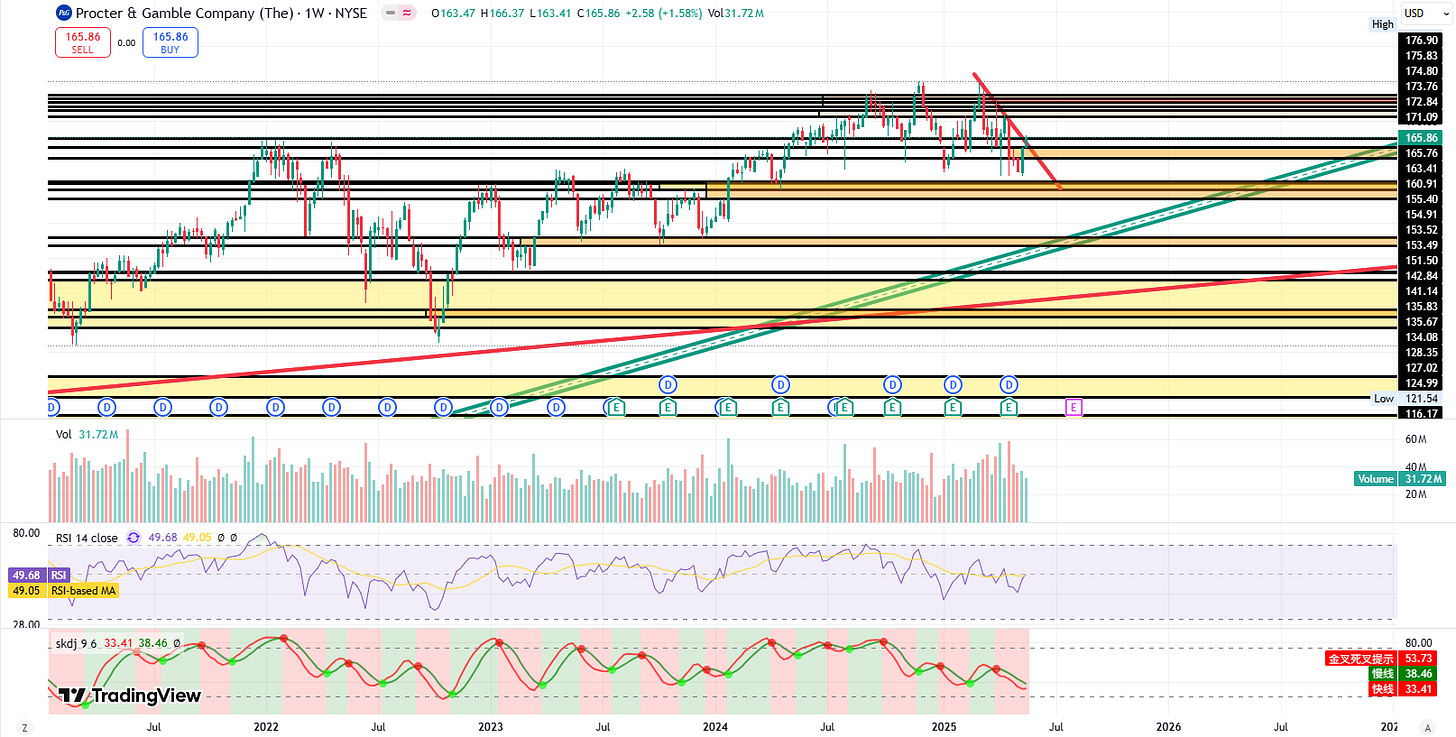
Task: Click the green Volume label on scale
Action: 1375,479
